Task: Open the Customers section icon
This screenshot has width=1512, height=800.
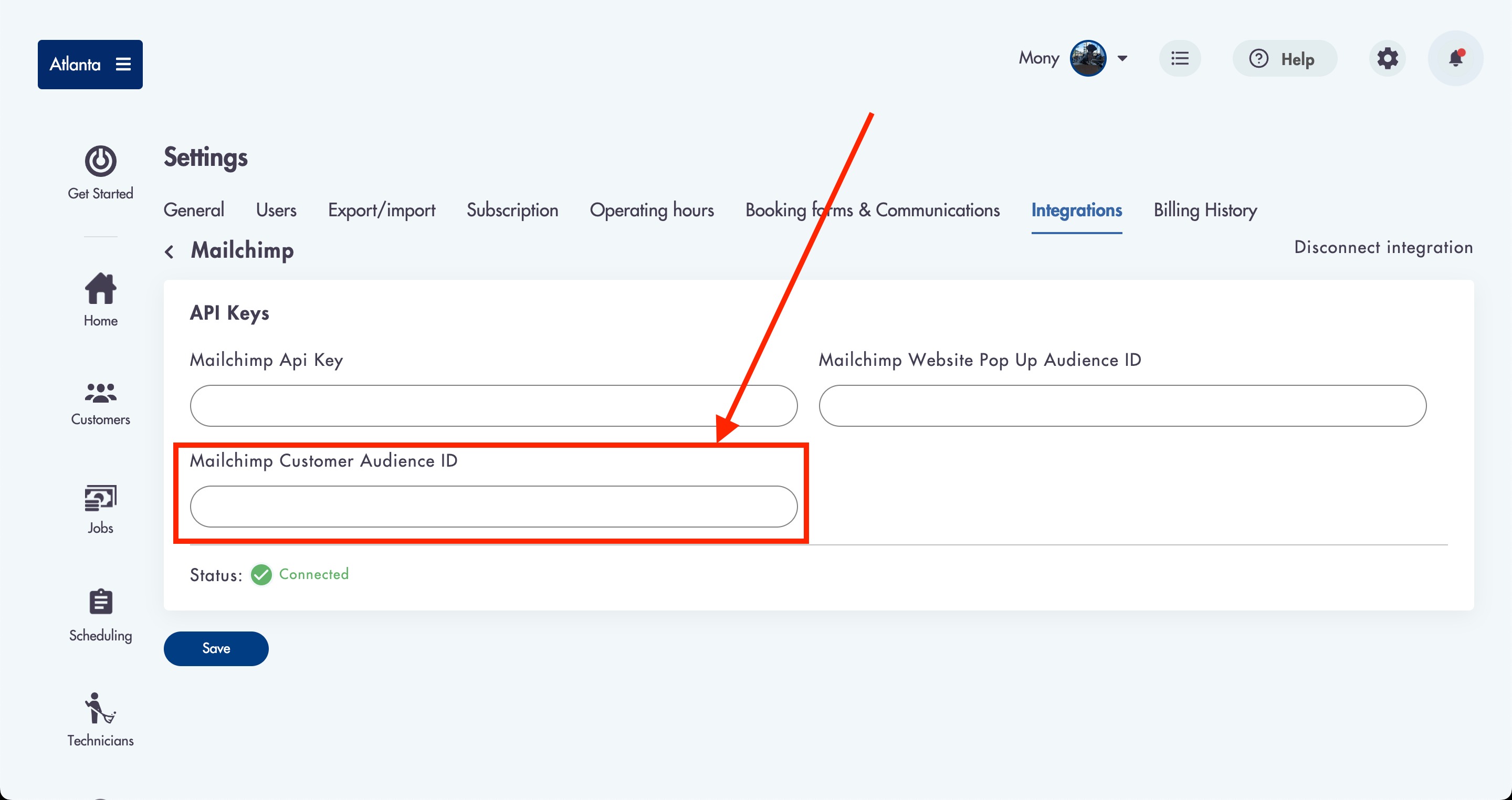Action: point(100,393)
